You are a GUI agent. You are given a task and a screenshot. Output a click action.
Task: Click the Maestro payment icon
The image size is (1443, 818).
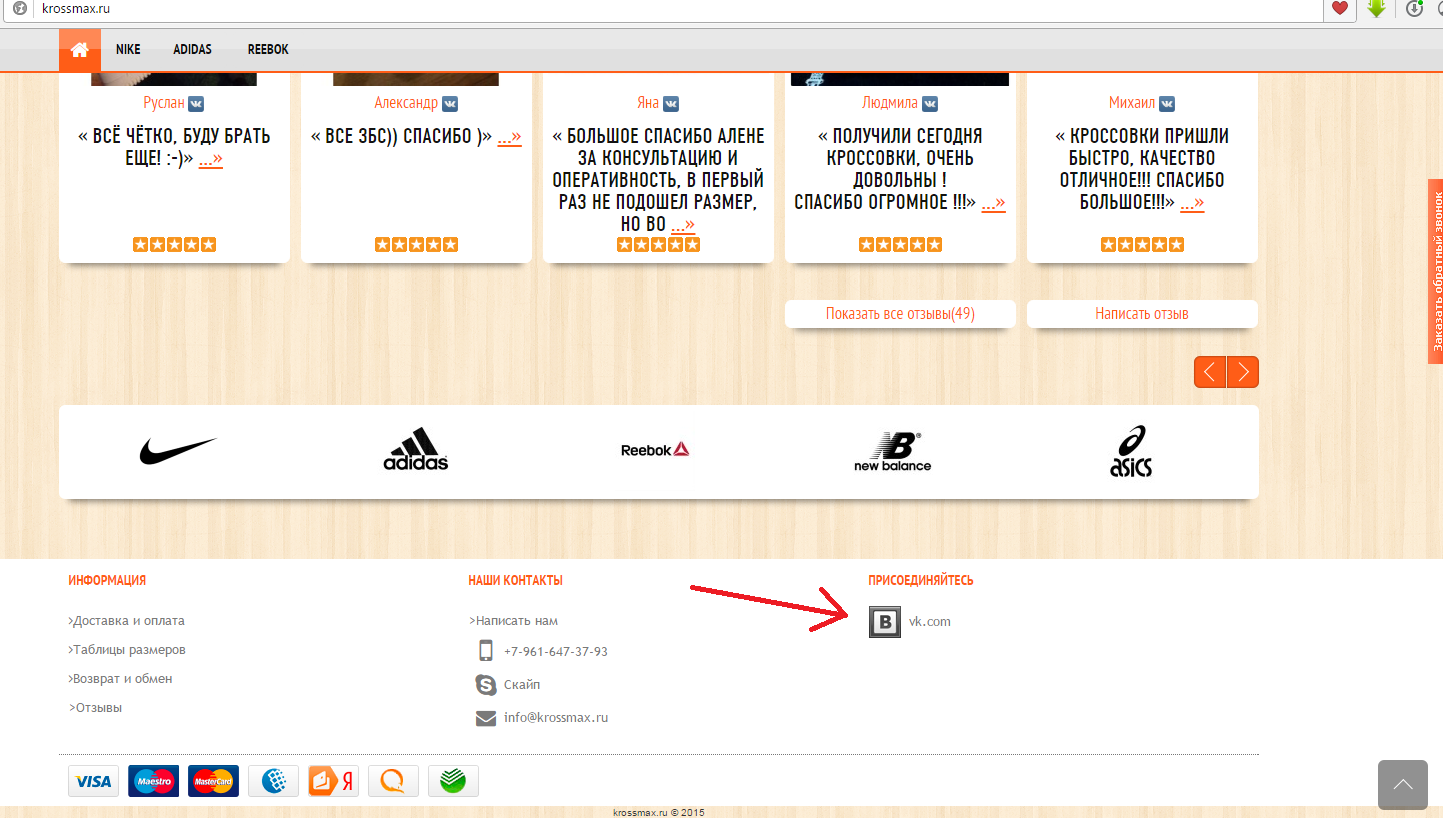(x=153, y=781)
